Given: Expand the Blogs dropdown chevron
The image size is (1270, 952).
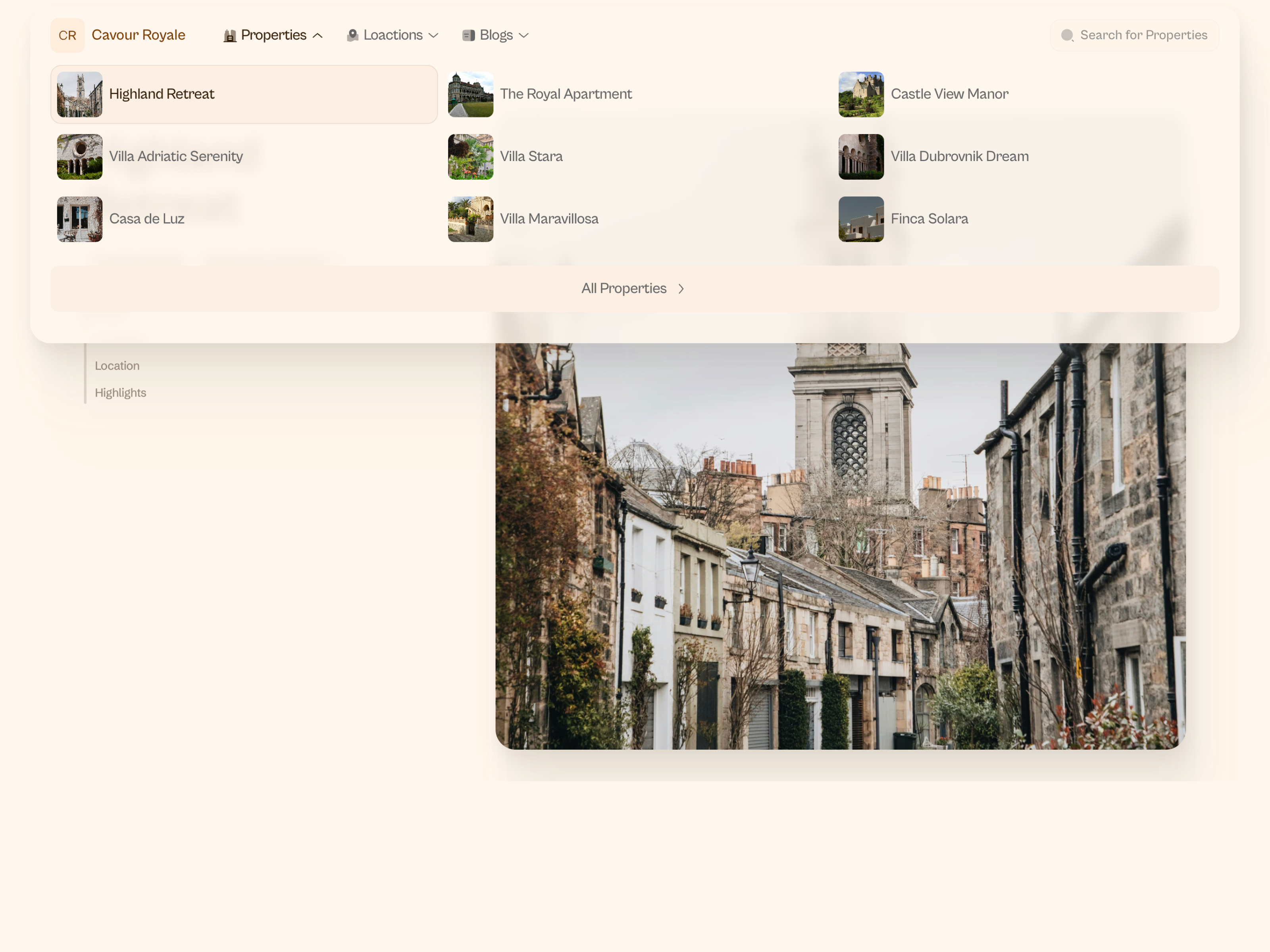Looking at the screenshot, I should click(x=523, y=36).
